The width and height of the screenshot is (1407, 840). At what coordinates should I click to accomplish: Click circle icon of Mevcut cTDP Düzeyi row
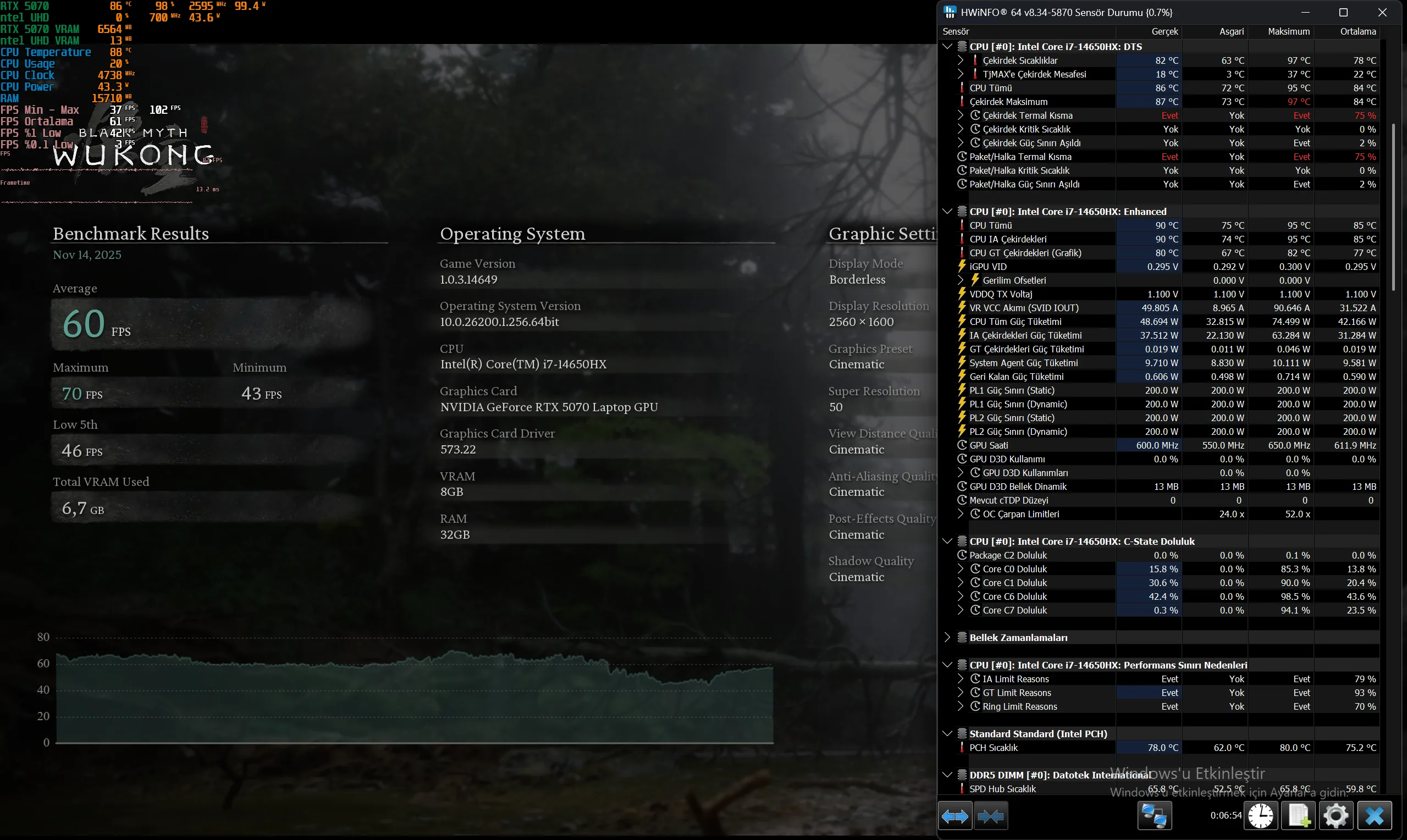[x=962, y=500]
